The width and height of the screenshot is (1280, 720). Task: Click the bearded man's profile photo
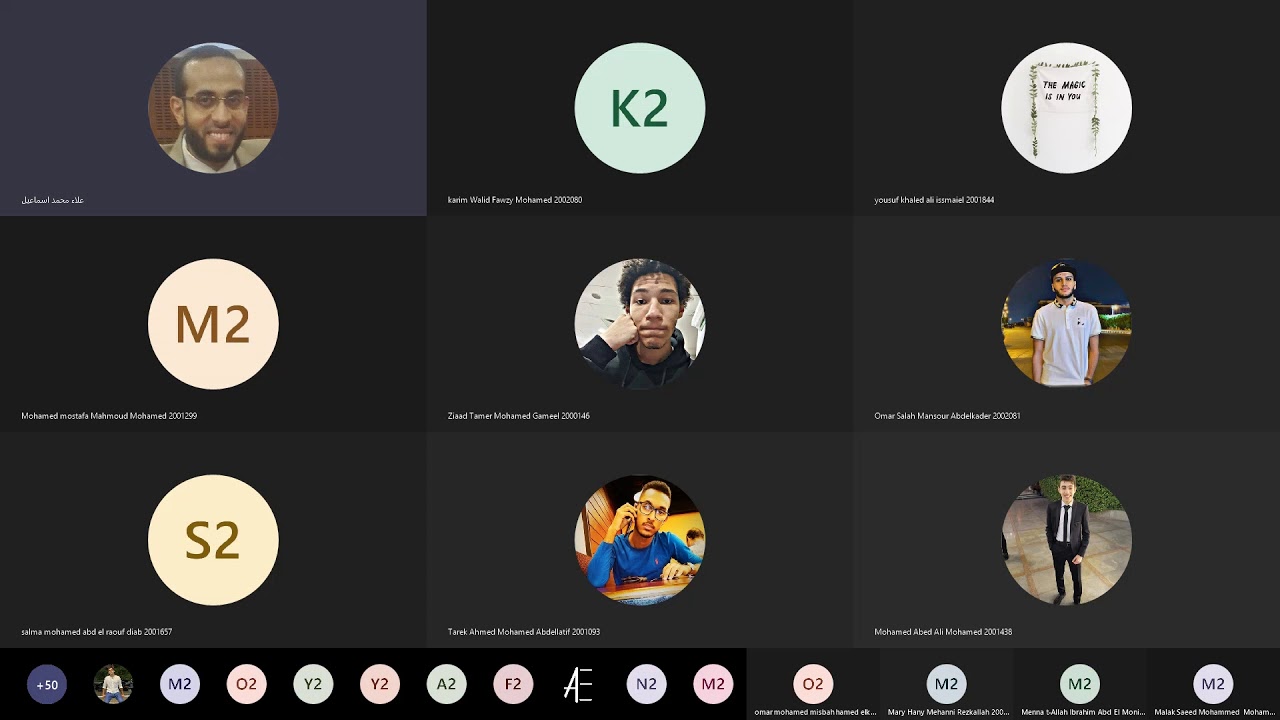tap(213, 108)
